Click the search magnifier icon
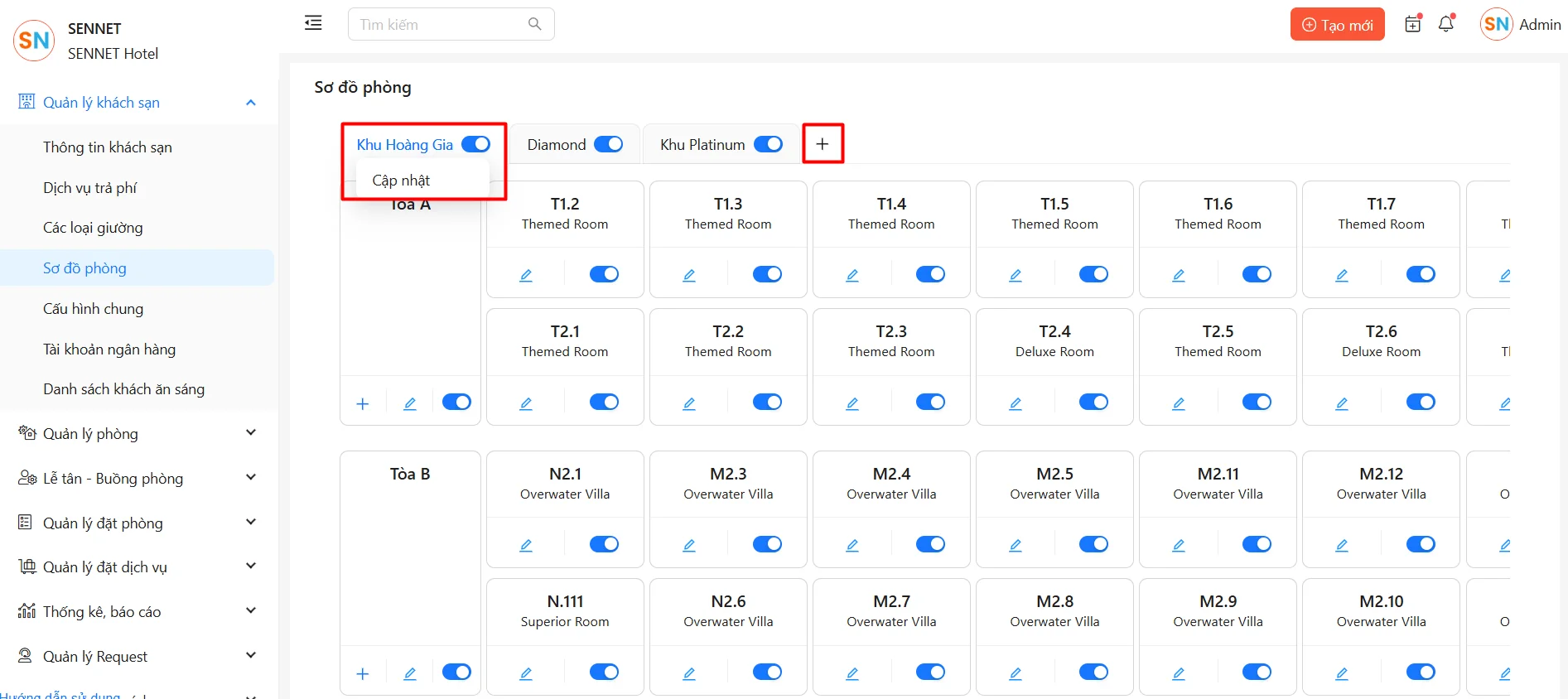This screenshot has height=699, width=1568. pyautogui.click(x=535, y=24)
